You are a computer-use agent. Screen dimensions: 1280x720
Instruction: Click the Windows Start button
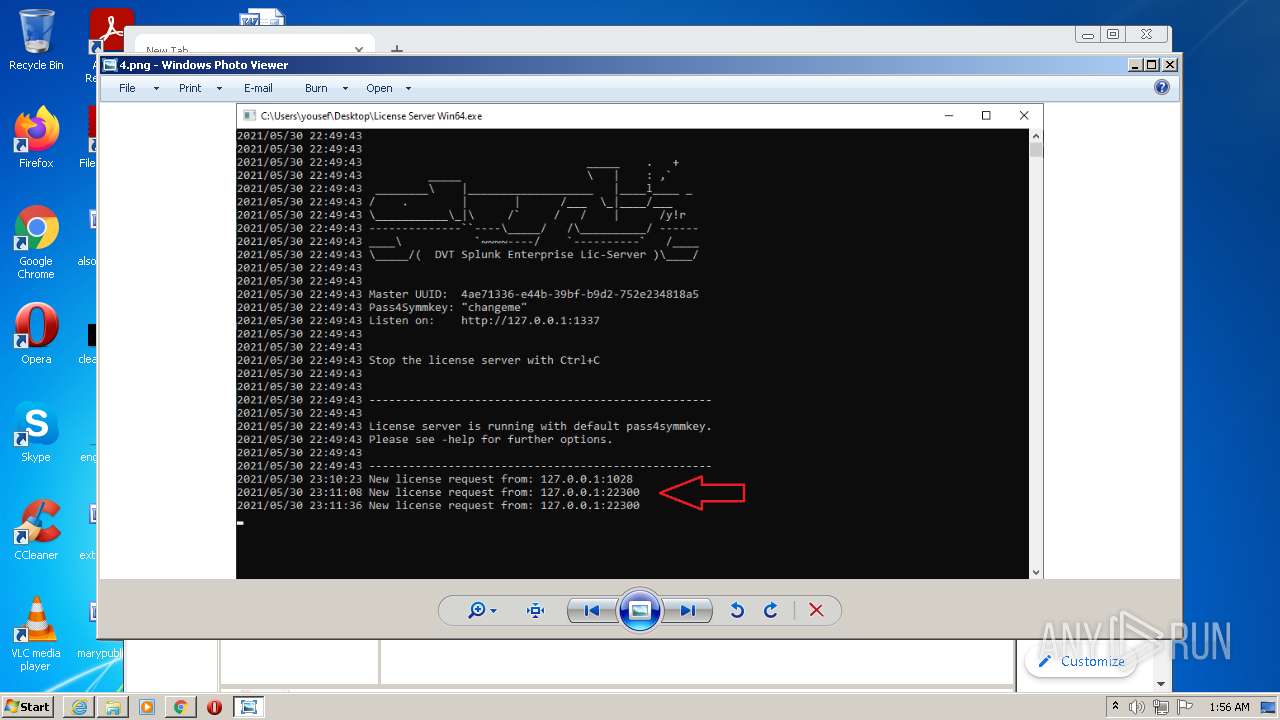[x=27, y=706]
